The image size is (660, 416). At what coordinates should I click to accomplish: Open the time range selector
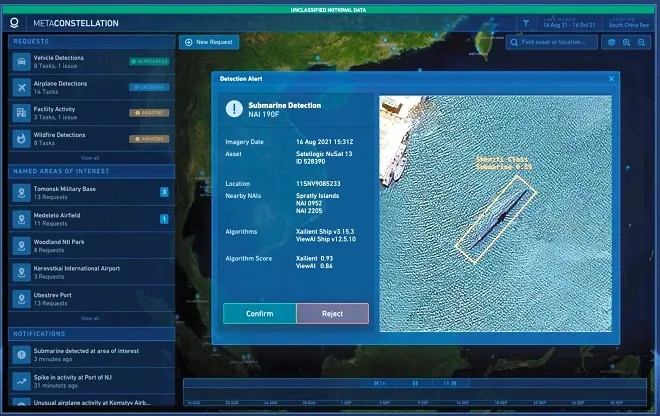pos(569,23)
